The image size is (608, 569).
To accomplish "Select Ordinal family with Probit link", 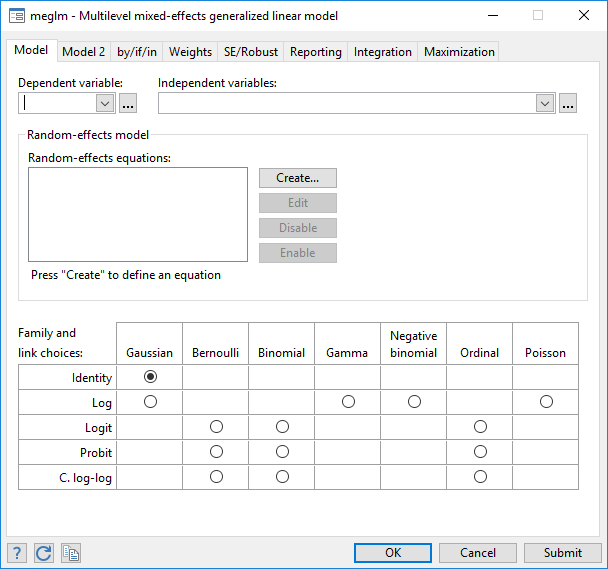I will coord(480,451).
